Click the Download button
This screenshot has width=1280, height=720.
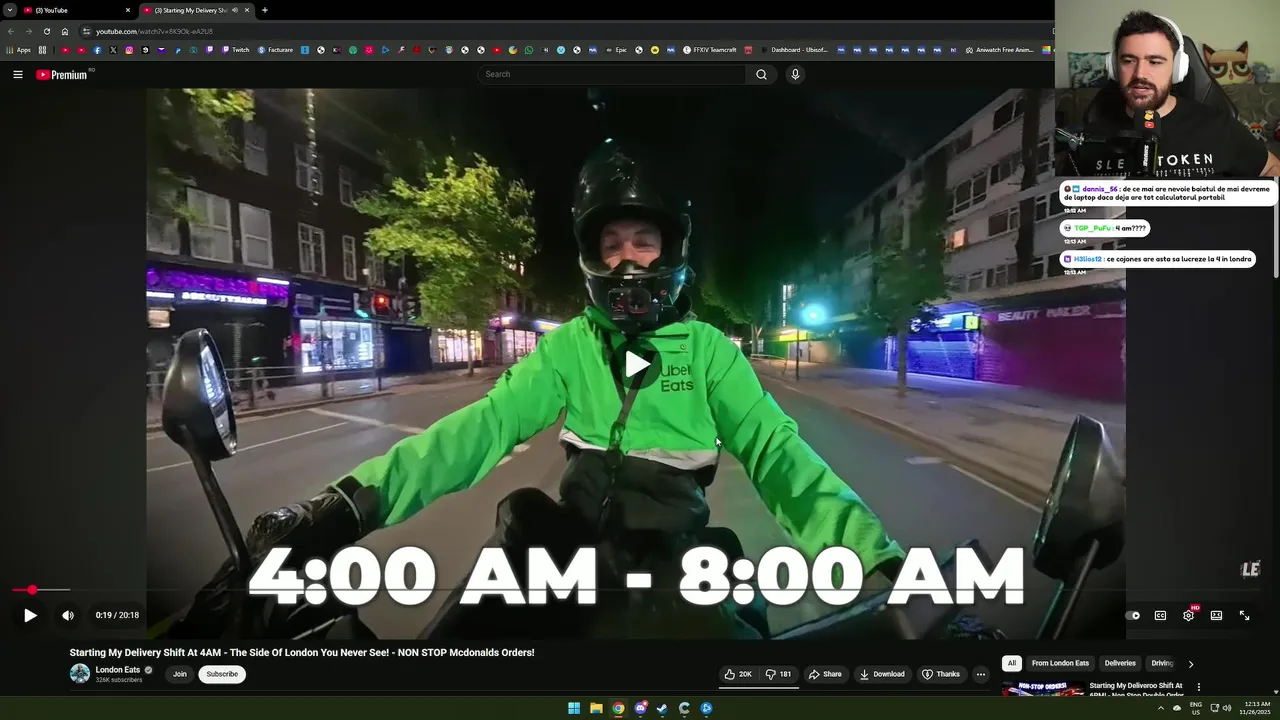pyautogui.click(x=882, y=674)
